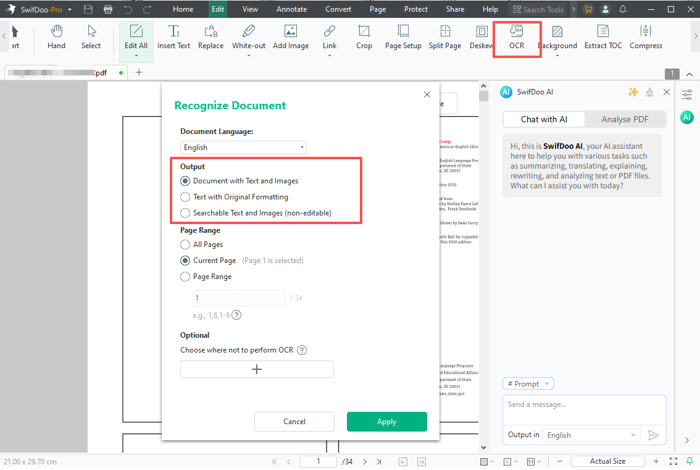The height and width of the screenshot is (470, 700).
Task: Click the Save icon in title bar
Action: tap(88, 9)
